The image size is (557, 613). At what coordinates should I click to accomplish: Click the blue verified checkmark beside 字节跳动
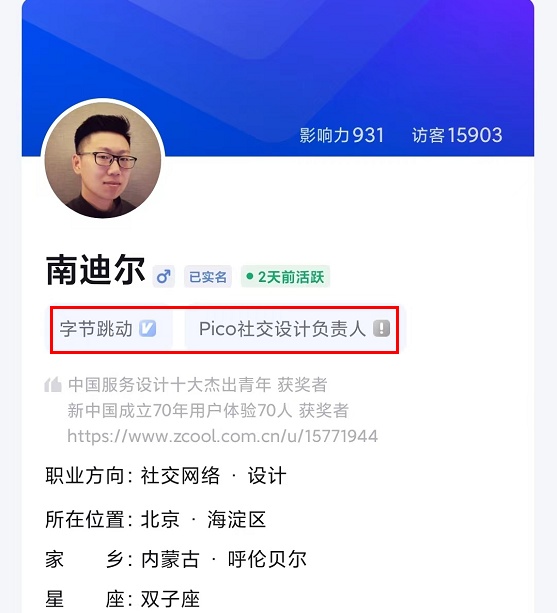[147, 328]
